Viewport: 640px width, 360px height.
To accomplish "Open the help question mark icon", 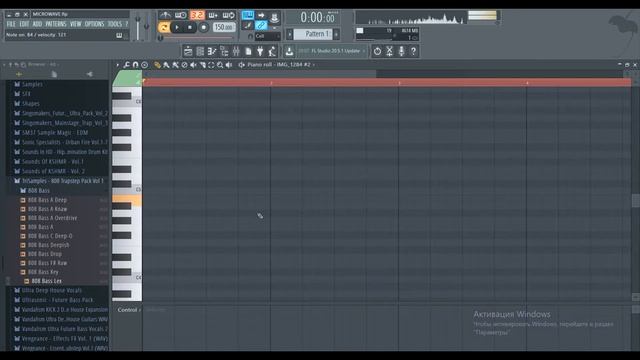I will (x=413, y=51).
